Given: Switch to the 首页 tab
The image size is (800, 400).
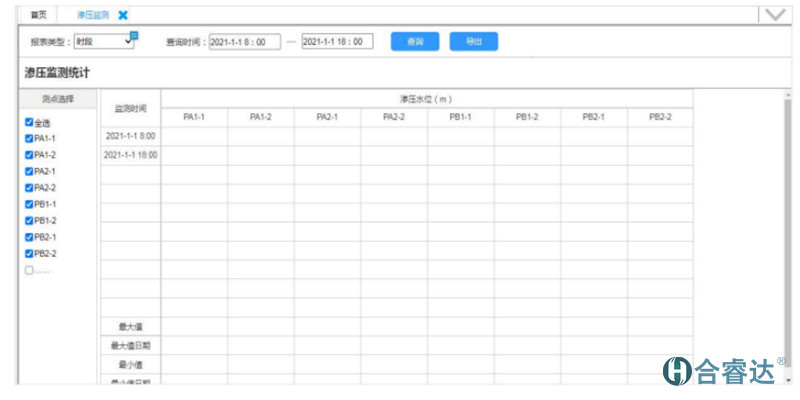Looking at the screenshot, I should coord(38,15).
